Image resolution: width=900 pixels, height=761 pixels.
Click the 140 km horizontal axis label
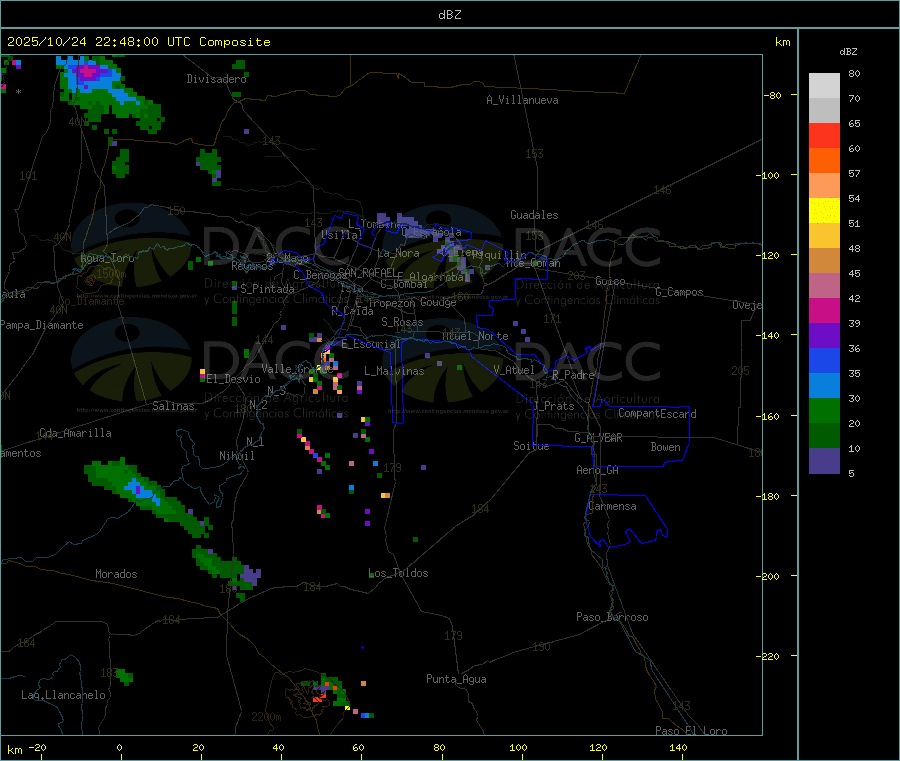coord(678,748)
